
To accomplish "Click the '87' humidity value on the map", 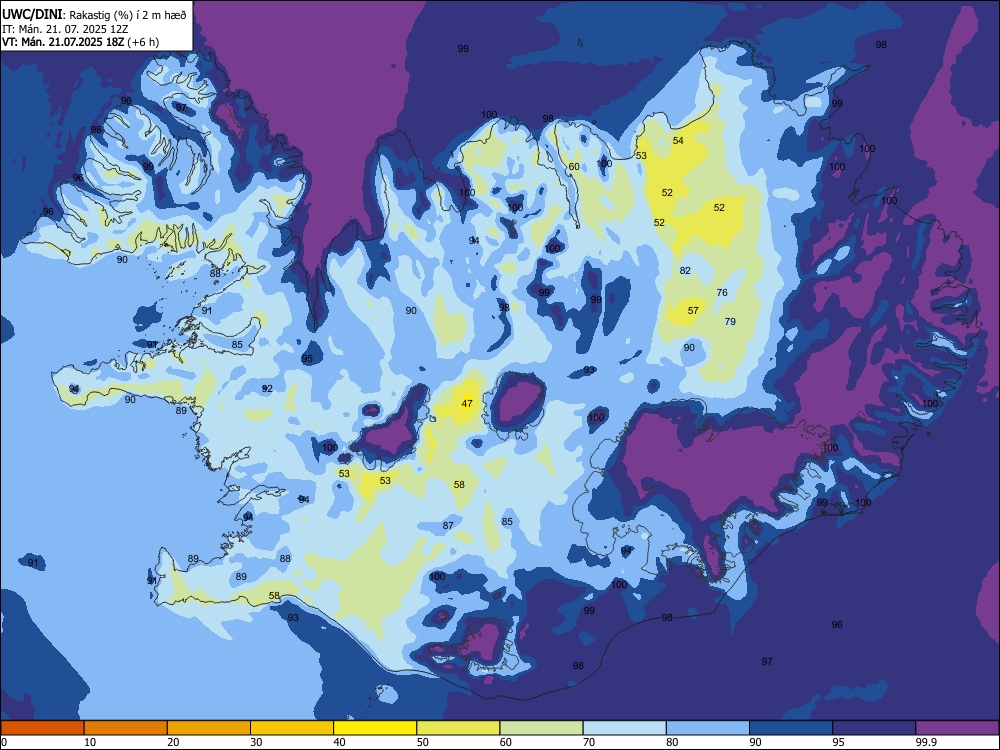I will pyautogui.click(x=448, y=526).
